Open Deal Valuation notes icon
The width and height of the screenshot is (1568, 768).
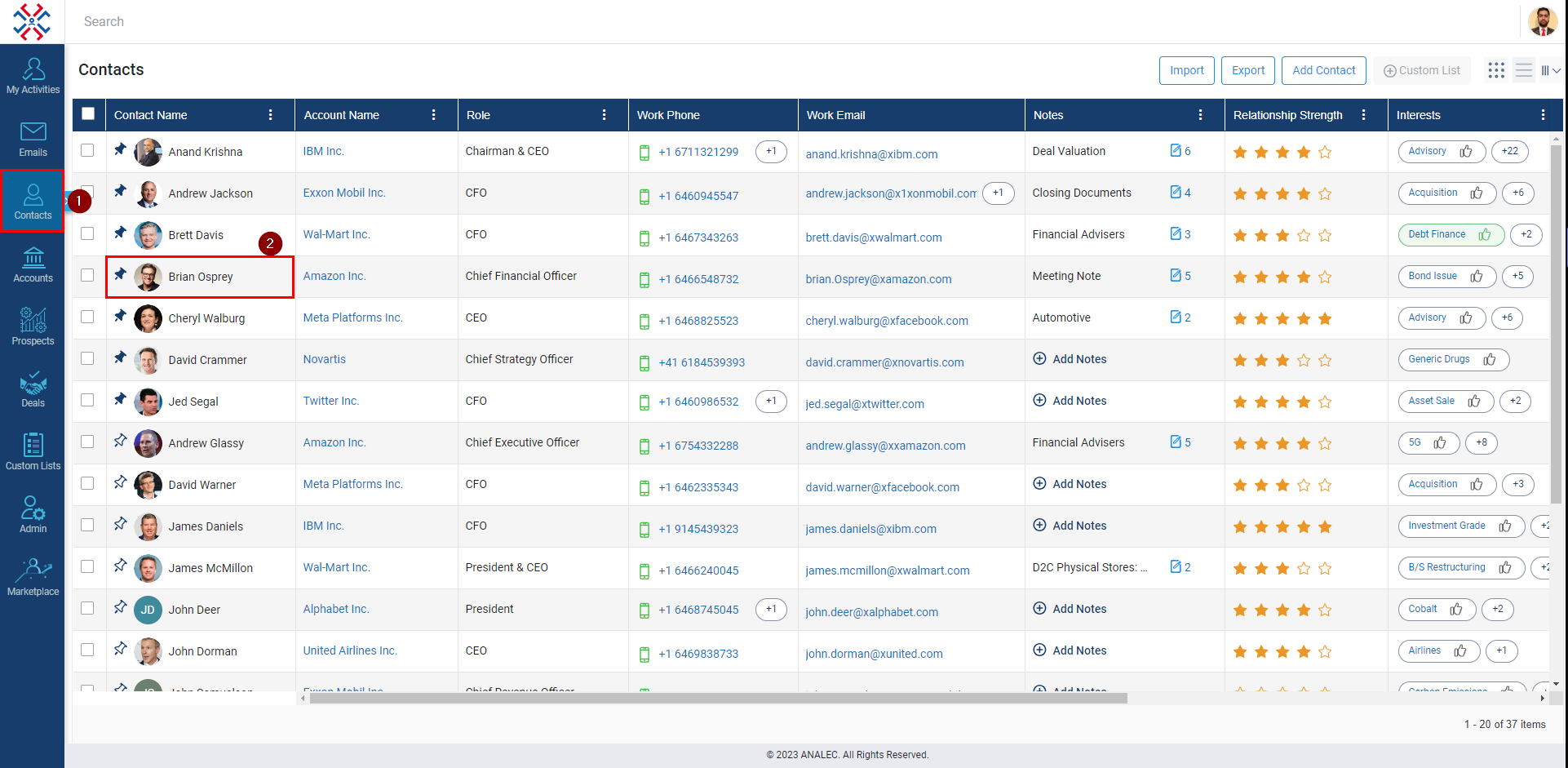pyautogui.click(x=1176, y=150)
